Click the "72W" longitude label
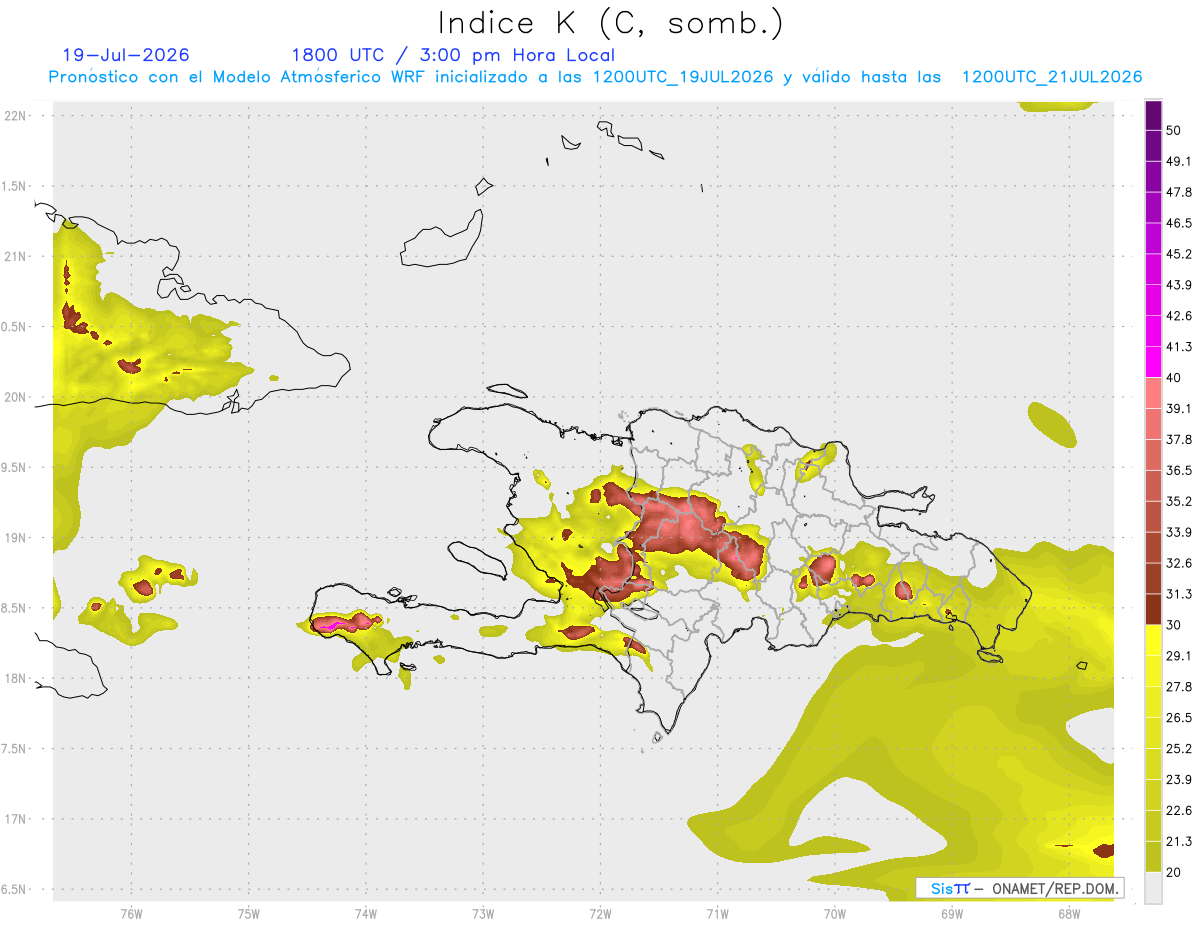 point(600,913)
